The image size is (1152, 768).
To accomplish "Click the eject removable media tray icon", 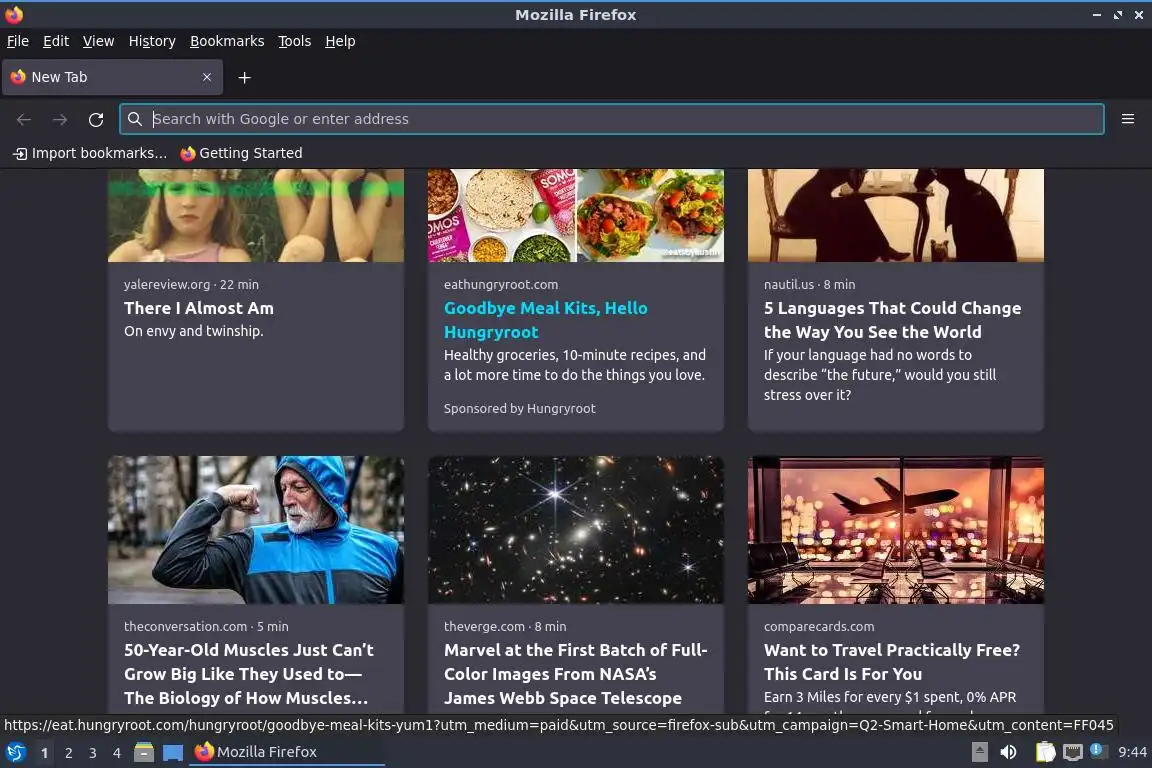I will tap(979, 752).
